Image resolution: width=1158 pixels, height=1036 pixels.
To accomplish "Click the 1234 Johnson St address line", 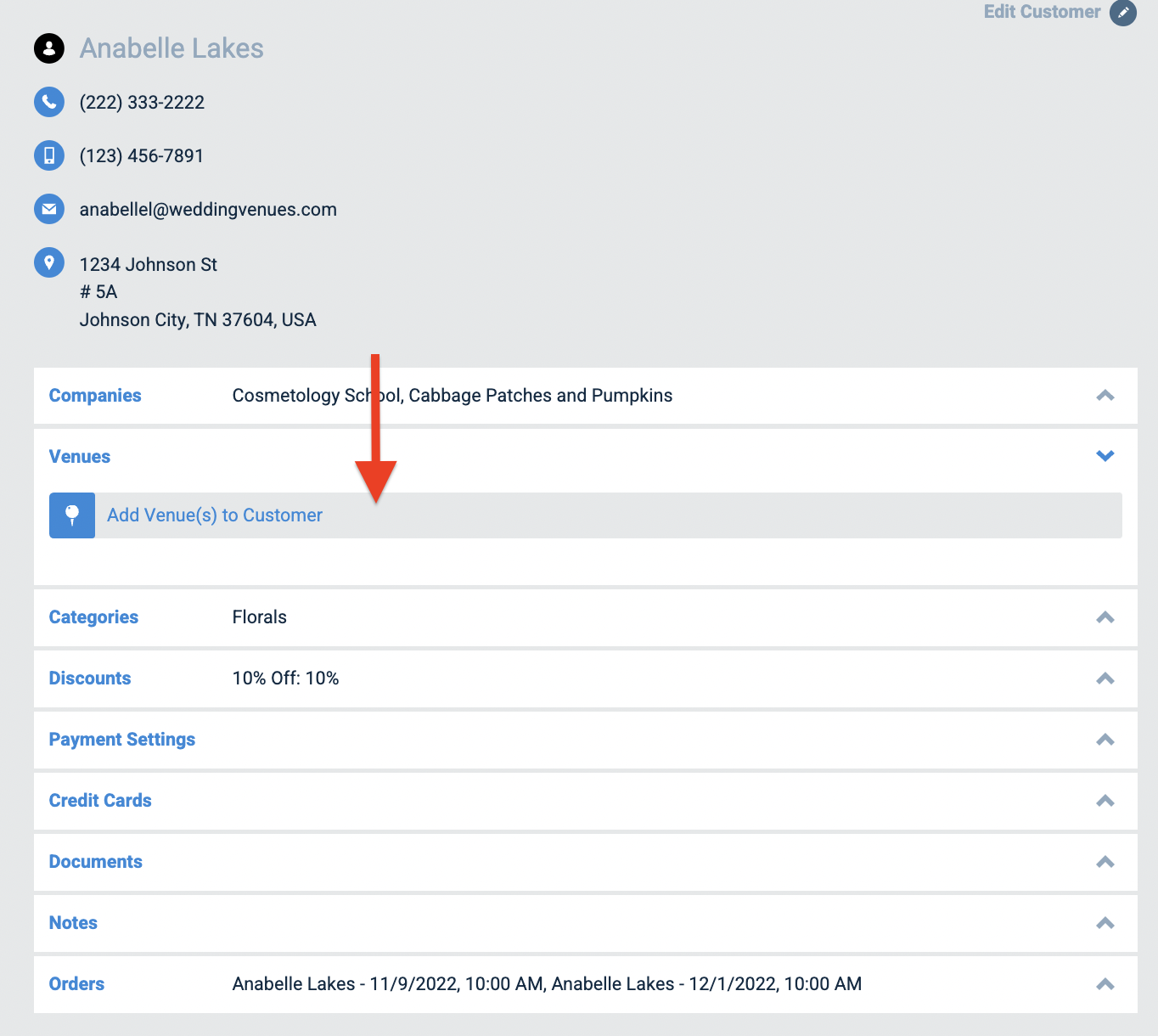I will pyautogui.click(x=149, y=265).
